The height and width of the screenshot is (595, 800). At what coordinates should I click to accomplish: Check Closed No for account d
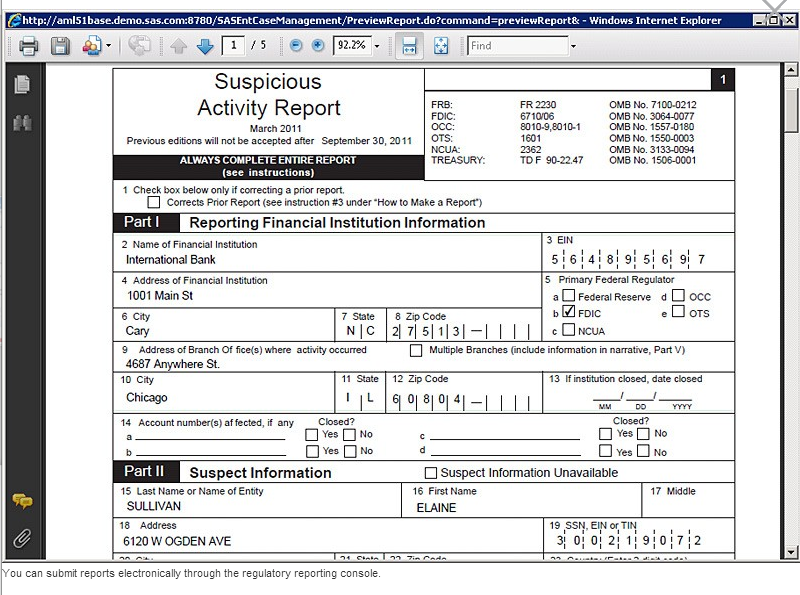(x=644, y=451)
